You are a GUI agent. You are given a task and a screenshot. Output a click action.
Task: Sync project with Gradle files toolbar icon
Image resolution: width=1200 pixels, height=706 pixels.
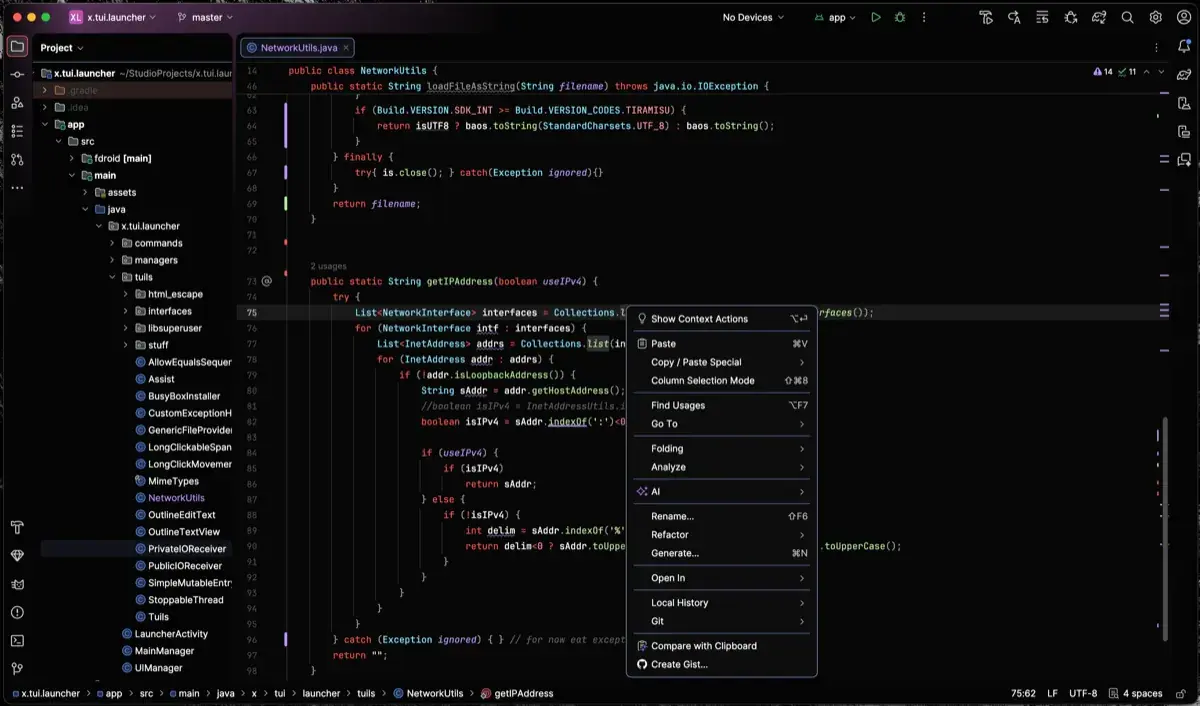coord(1099,17)
